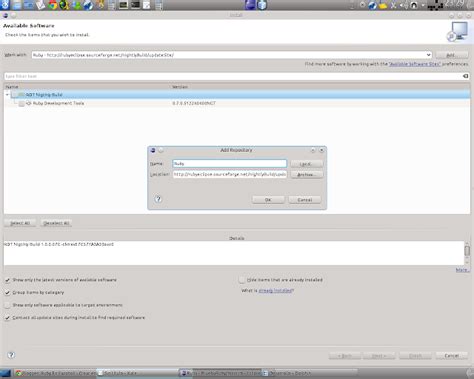Tick the Ruby Development Tools checkbox

22,104
